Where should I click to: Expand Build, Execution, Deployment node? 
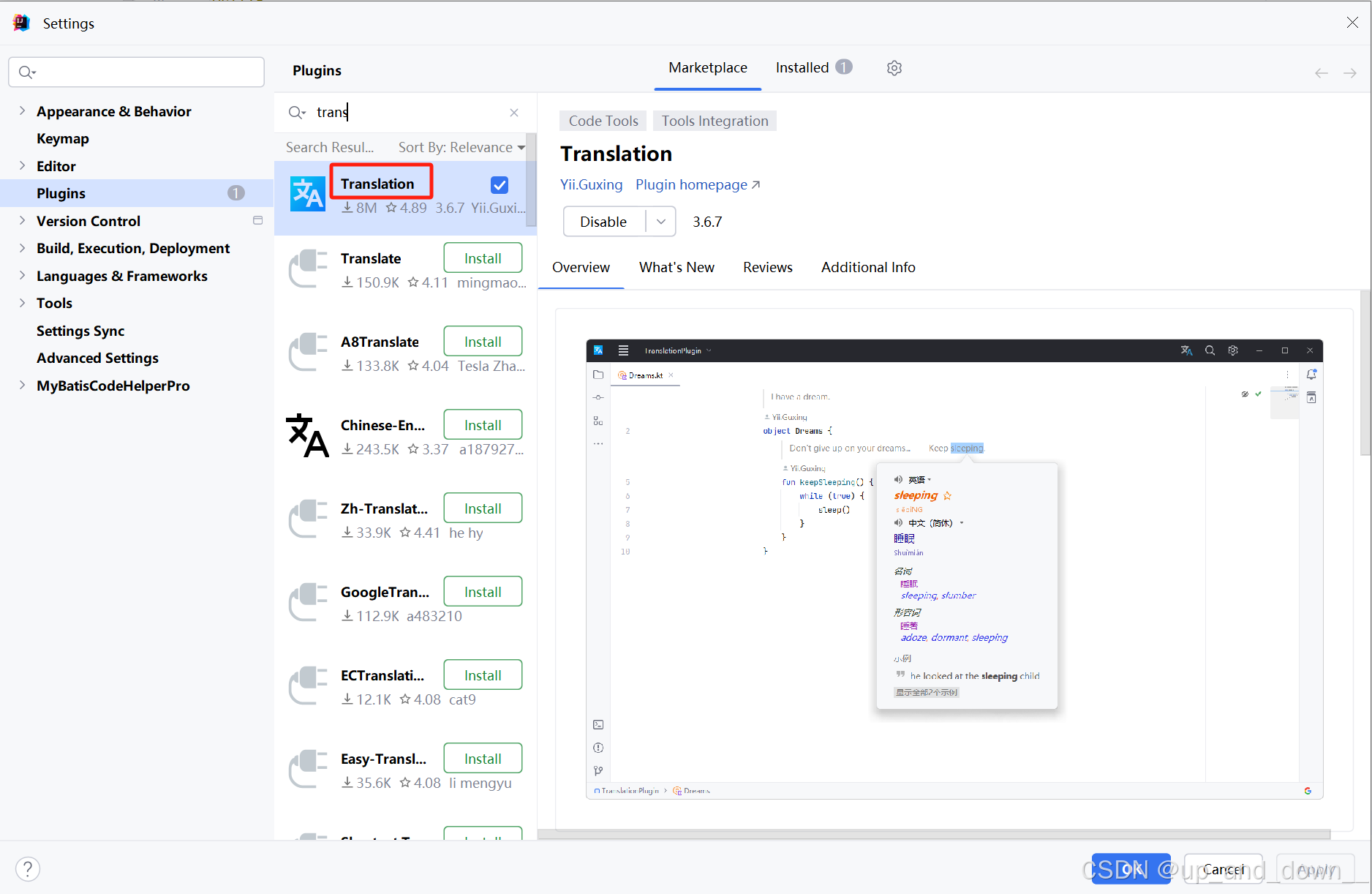tap(22, 248)
